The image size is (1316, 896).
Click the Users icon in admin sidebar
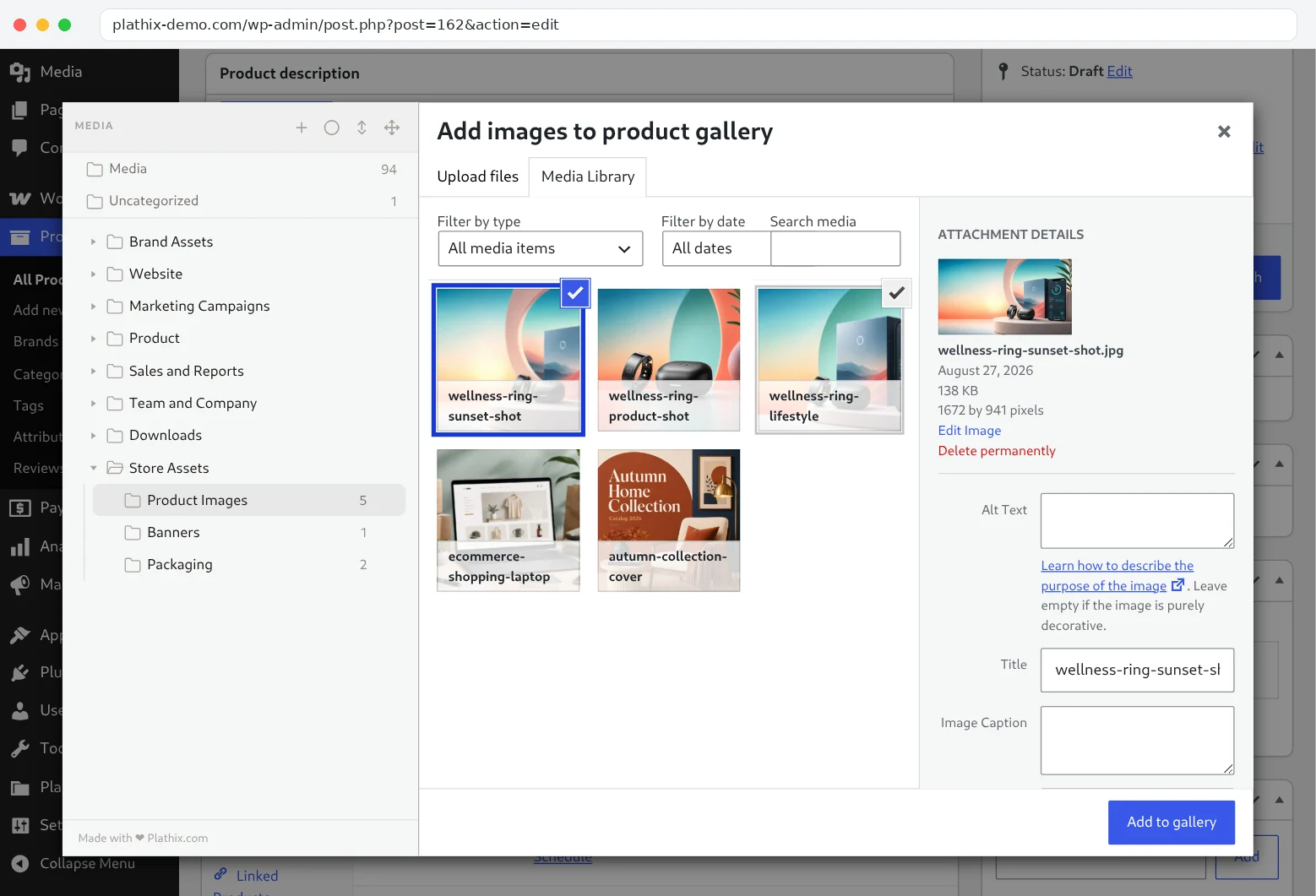19,710
